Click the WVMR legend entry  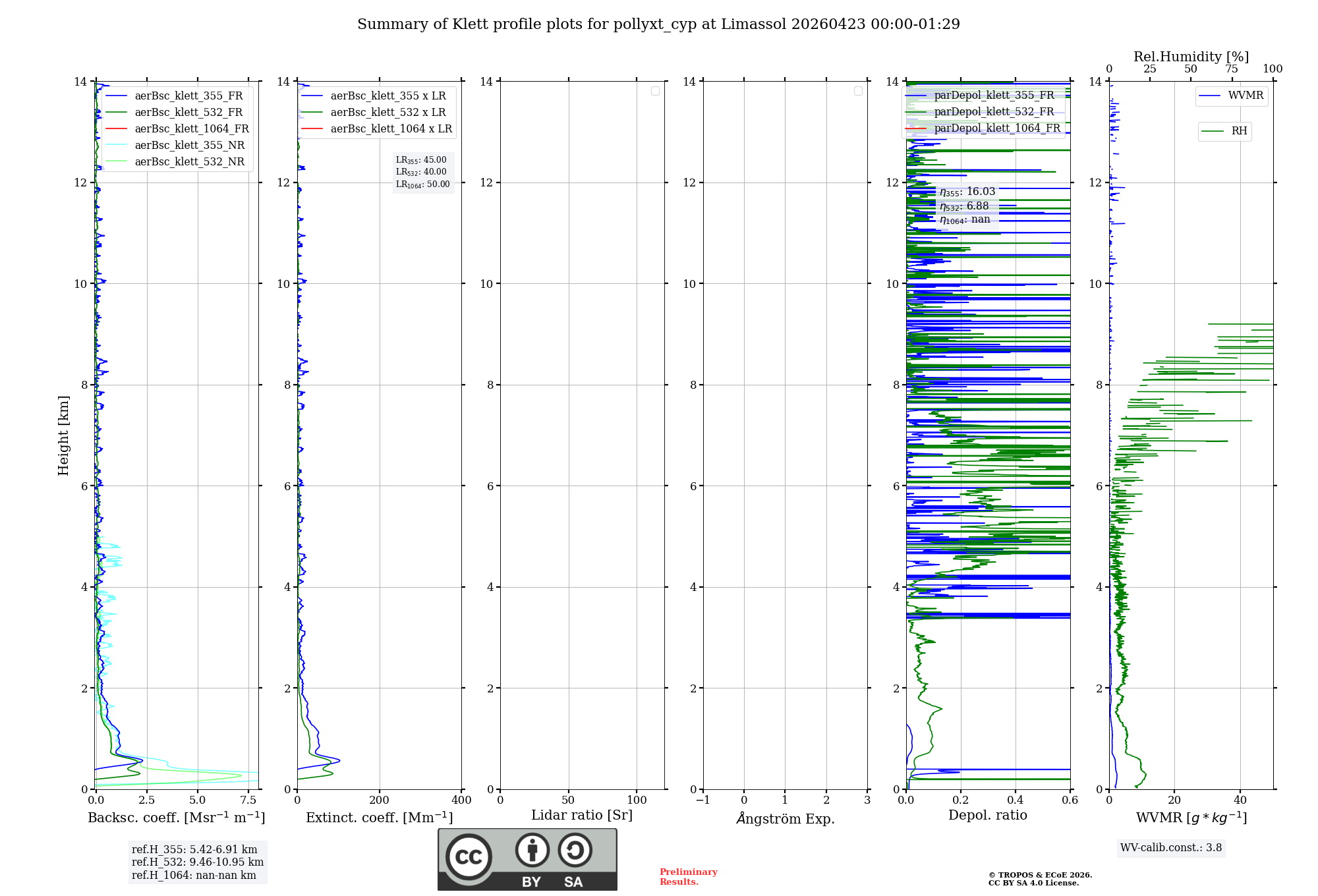click(x=1245, y=96)
